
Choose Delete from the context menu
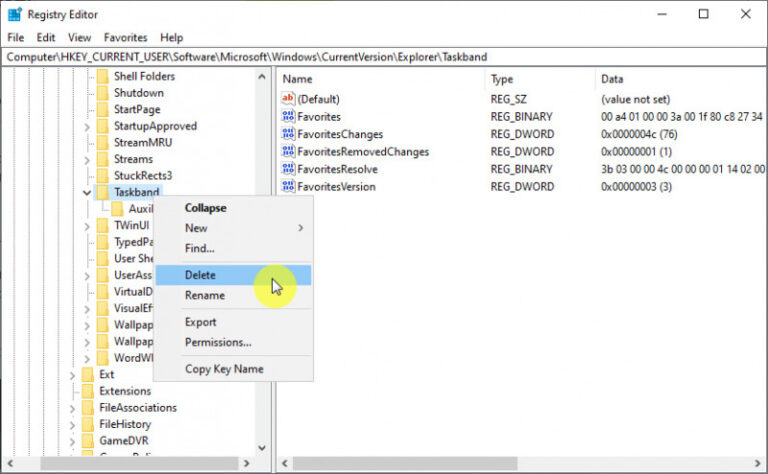coord(200,275)
